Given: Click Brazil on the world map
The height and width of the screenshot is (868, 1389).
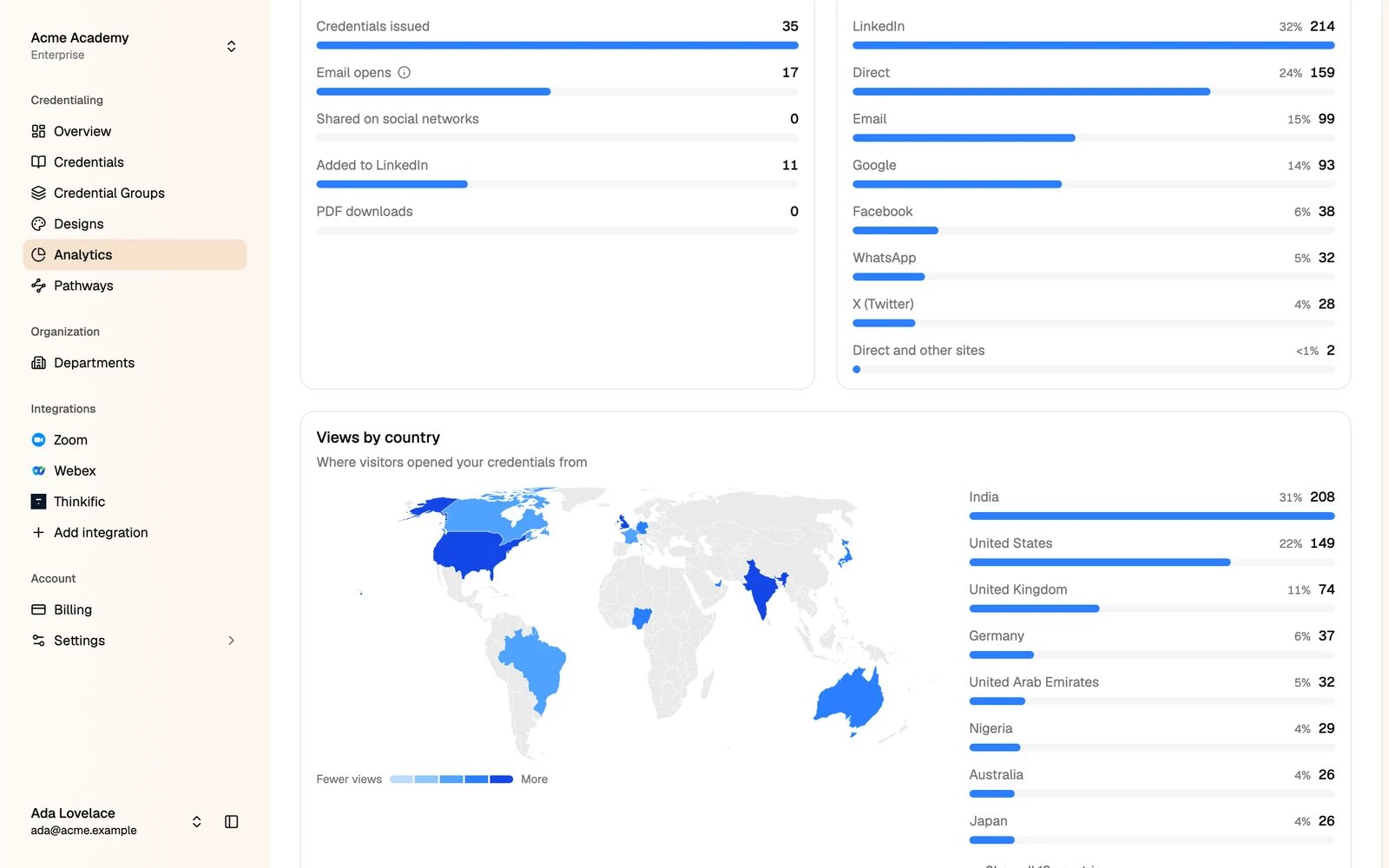Looking at the screenshot, I should (x=536, y=664).
